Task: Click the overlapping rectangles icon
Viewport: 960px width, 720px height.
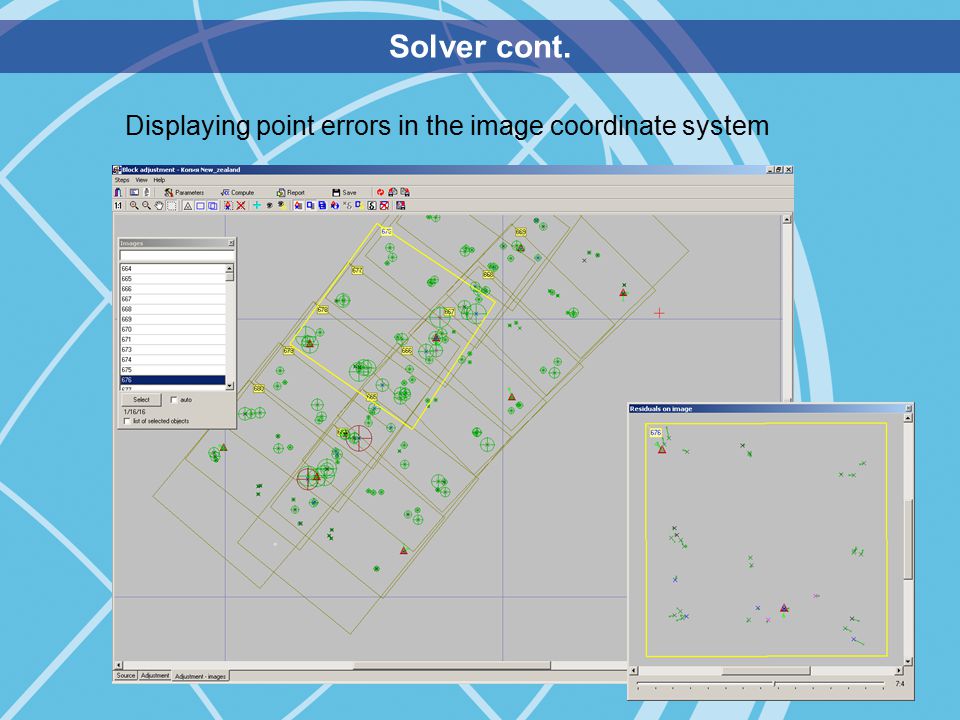Action: (x=212, y=206)
